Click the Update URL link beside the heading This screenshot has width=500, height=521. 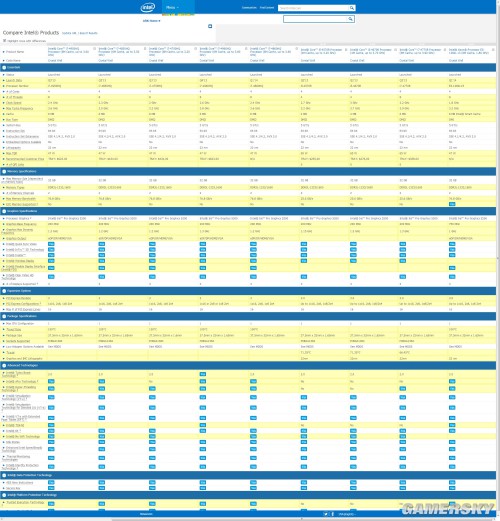coord(69,33)
